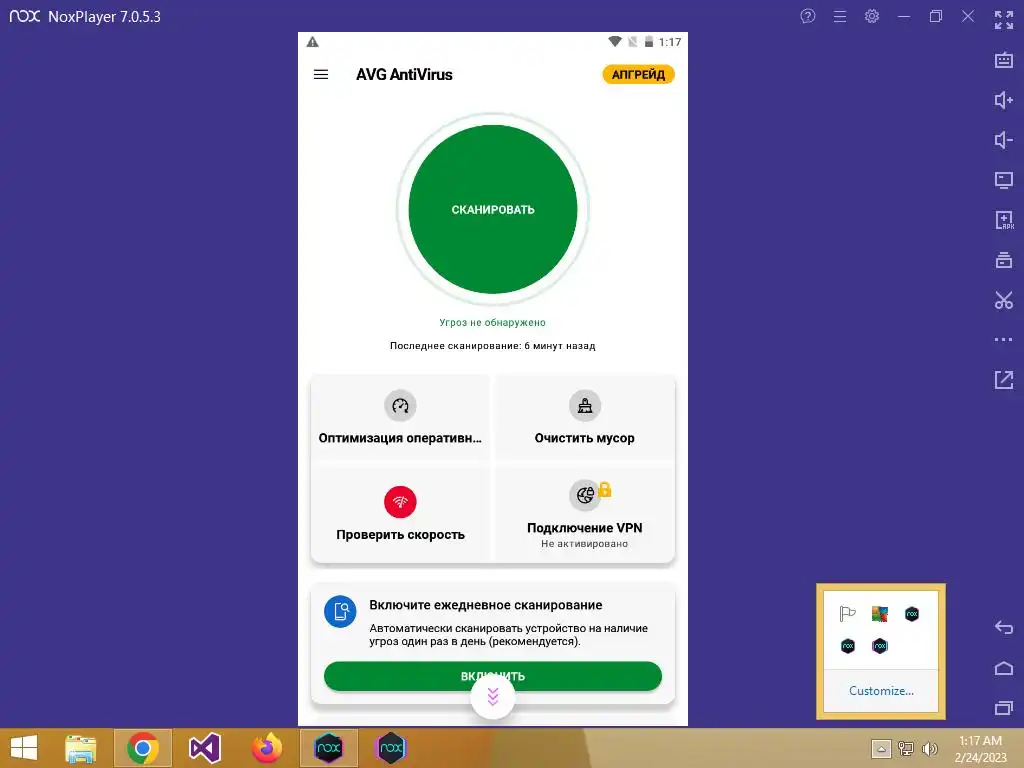Image resolution: width=1024 pixels, height=768 pixels.
Task: Open Оптимизация оперативной памяти tile
Action: pyautogui.click(x=400, y=419)
